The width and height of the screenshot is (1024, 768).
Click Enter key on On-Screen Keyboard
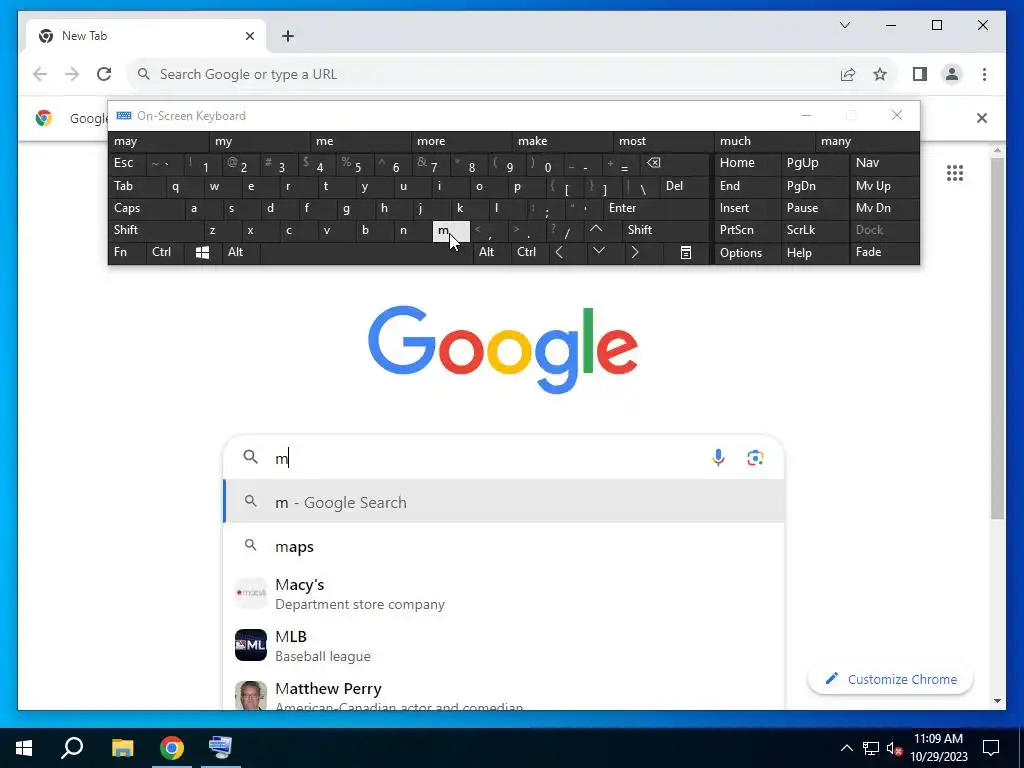(656, 208)
